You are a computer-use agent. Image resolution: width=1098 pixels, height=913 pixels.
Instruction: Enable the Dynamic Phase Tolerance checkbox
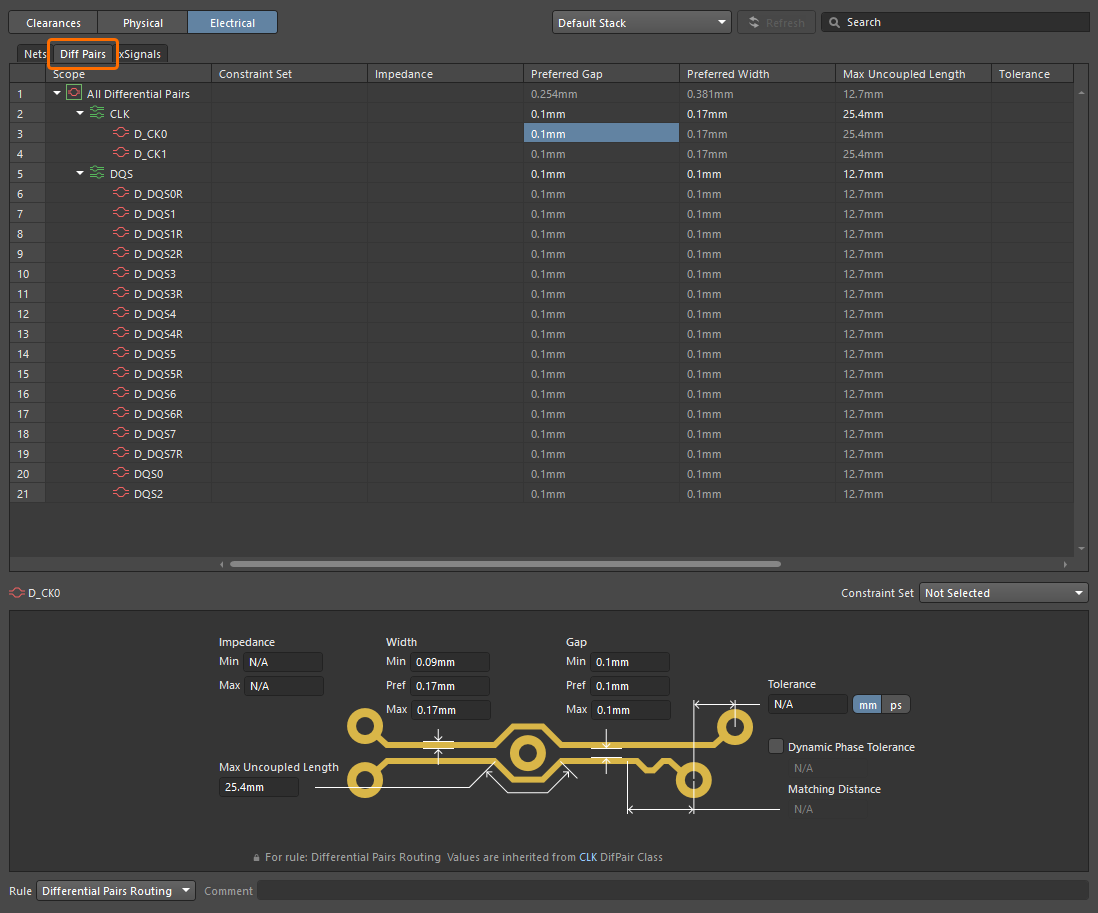(776, 746)
